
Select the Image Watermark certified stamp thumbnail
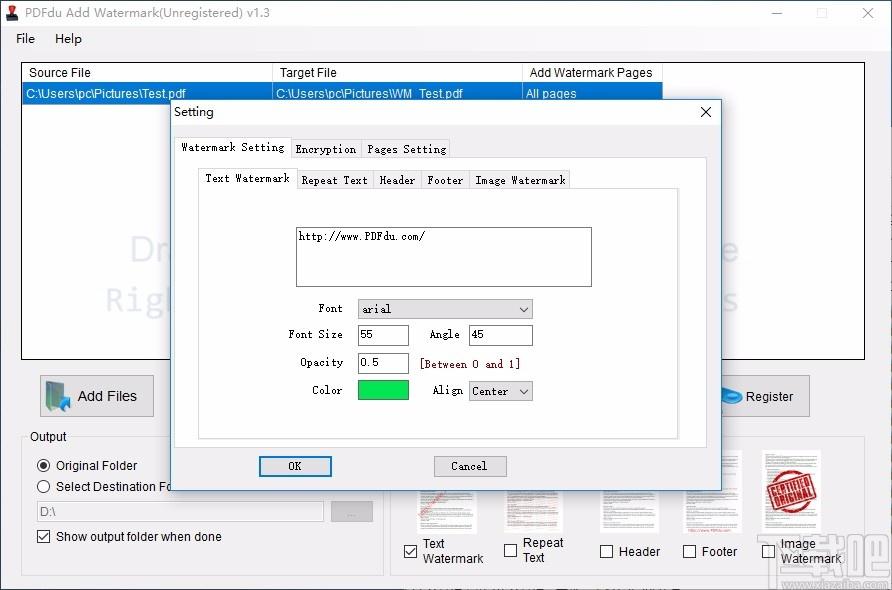[791, 490]
